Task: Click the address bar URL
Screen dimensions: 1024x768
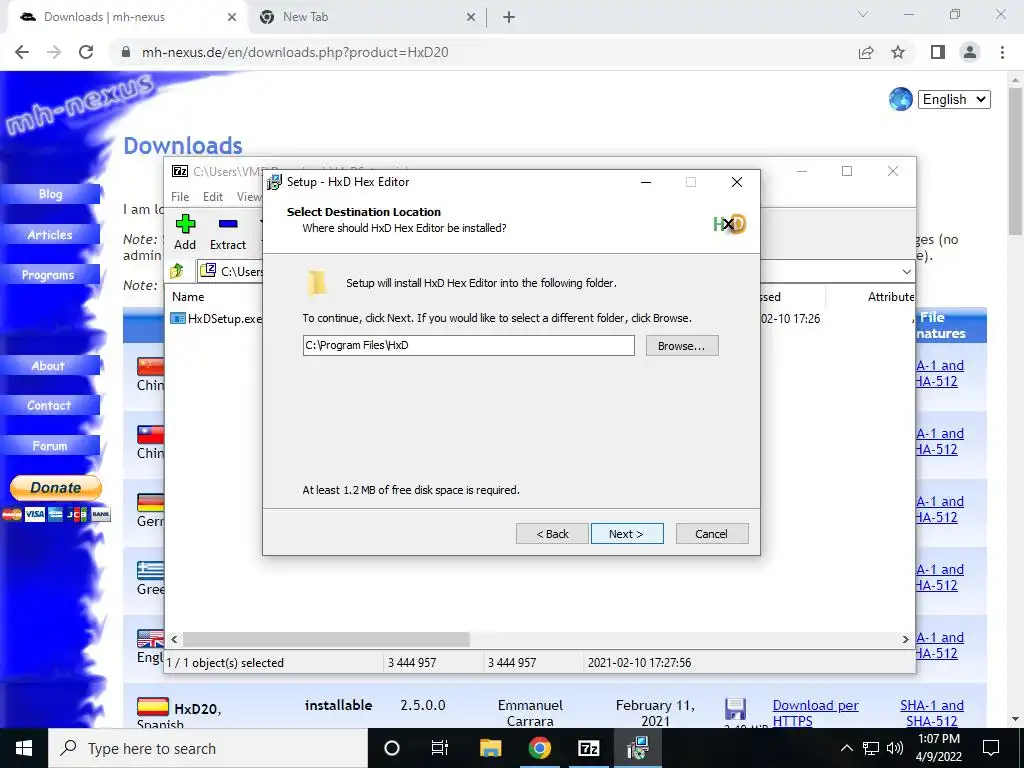Action: coord(295,52)
